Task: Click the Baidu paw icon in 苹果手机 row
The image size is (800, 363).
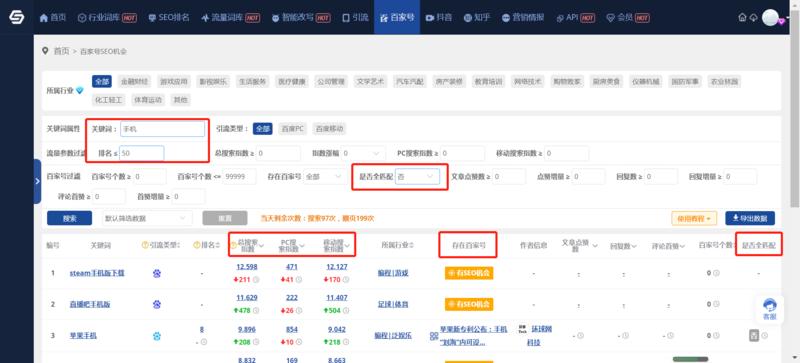Action: tap(157, 336)
